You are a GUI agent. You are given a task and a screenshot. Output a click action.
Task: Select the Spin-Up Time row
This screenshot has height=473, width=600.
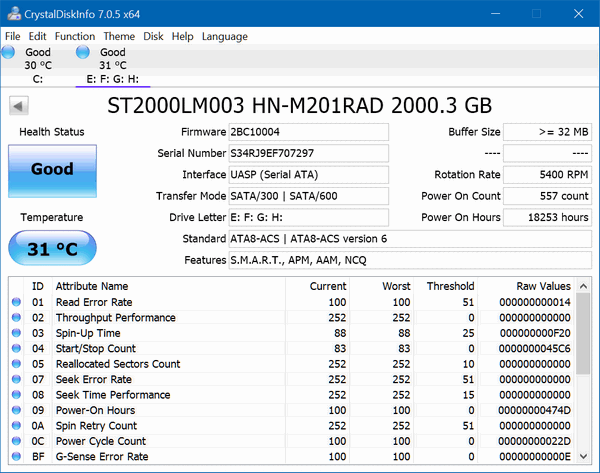click(x=292, y=333)
